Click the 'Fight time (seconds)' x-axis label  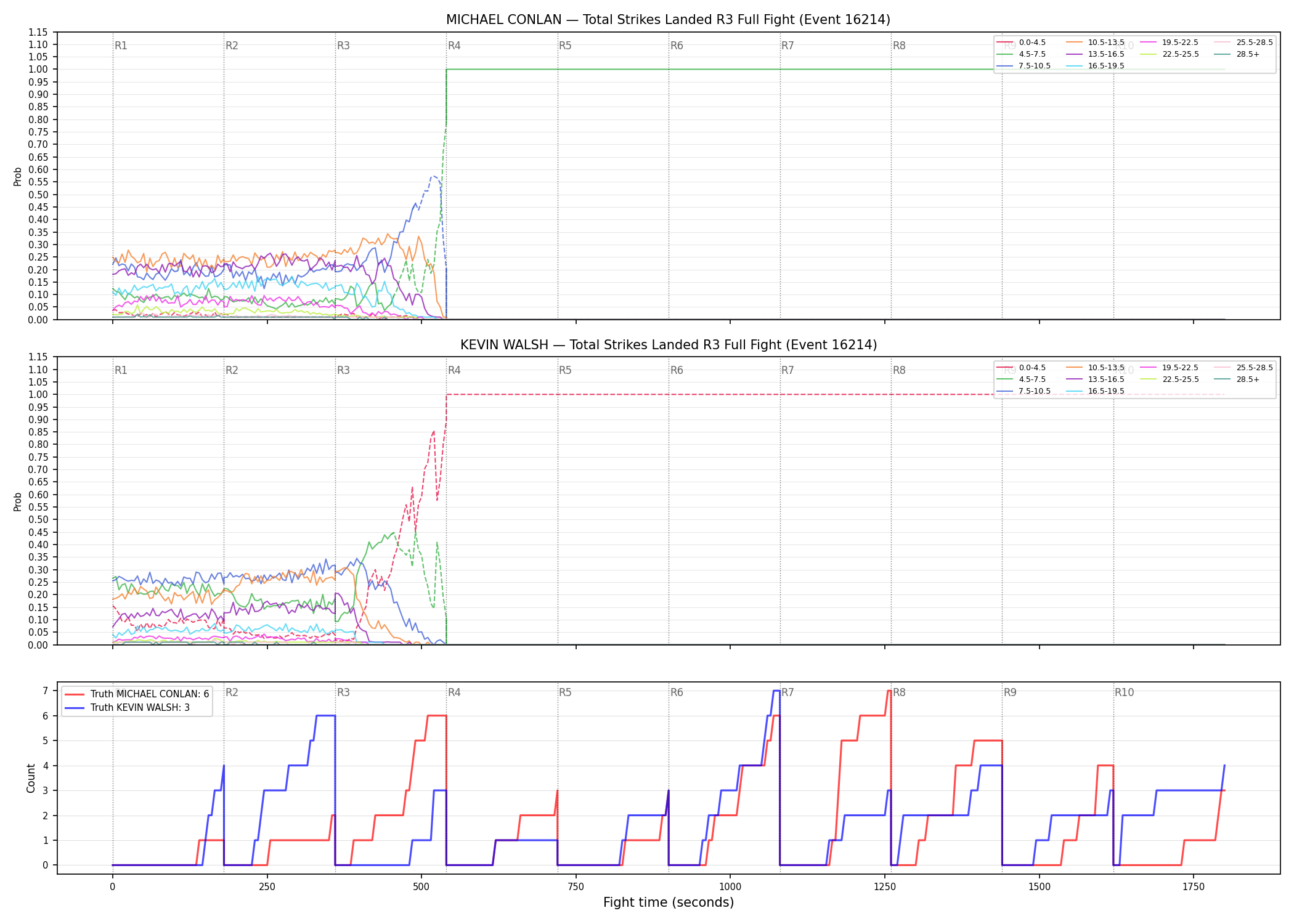click(669, 902)
